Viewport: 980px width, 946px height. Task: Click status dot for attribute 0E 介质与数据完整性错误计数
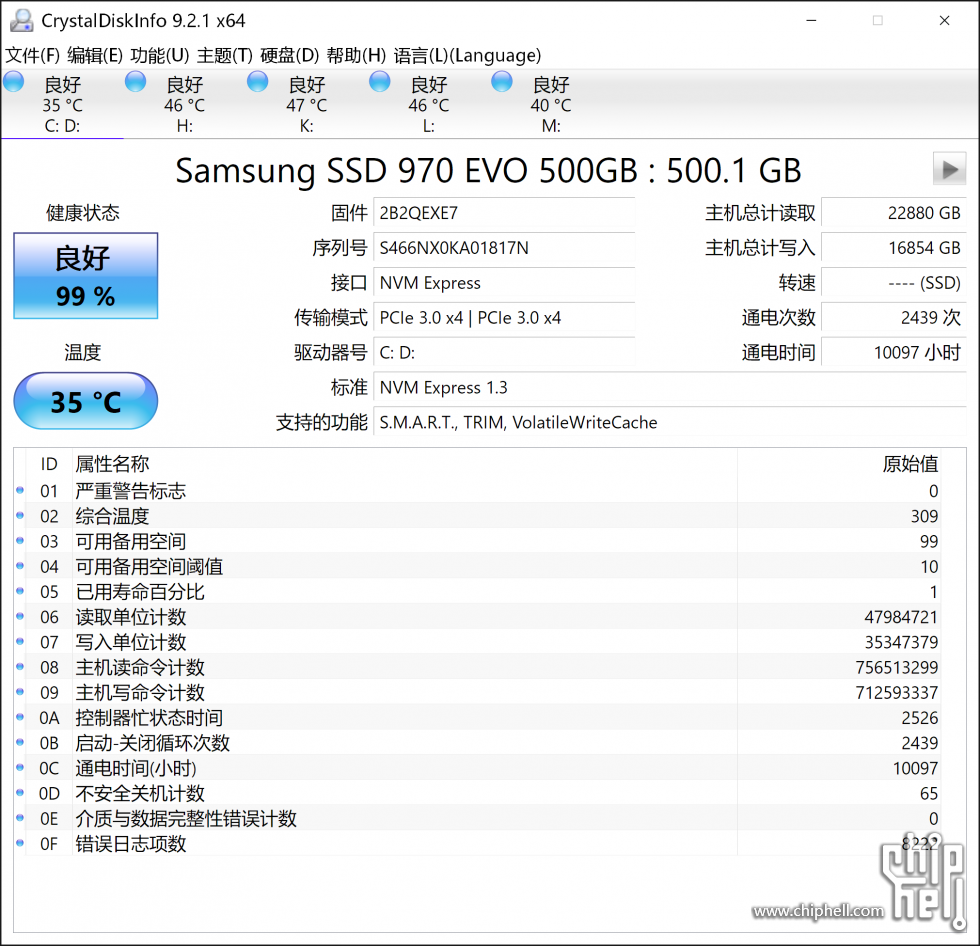(x=20, y=818)
